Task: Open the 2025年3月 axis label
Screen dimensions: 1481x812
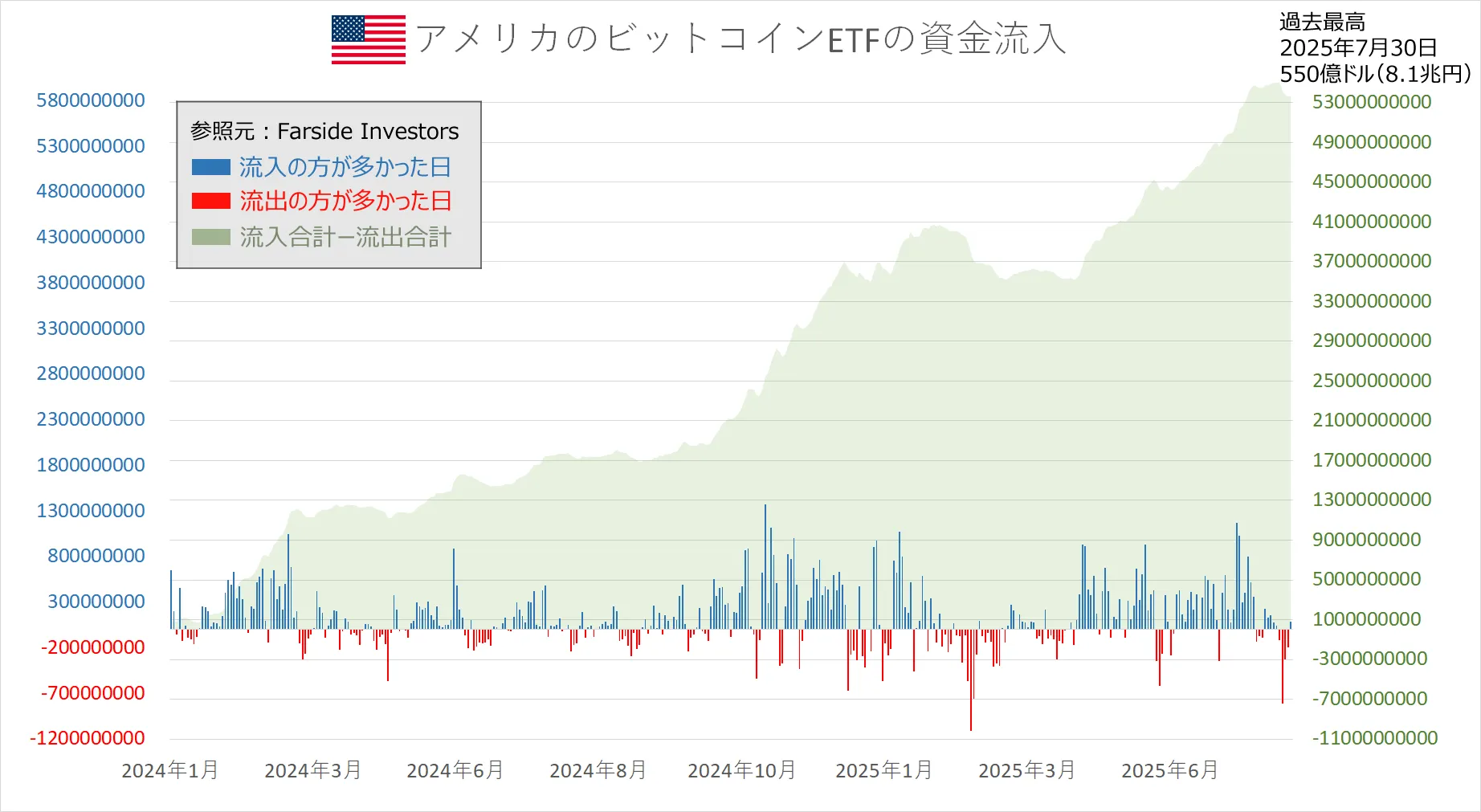Action: pos(1028,769)
